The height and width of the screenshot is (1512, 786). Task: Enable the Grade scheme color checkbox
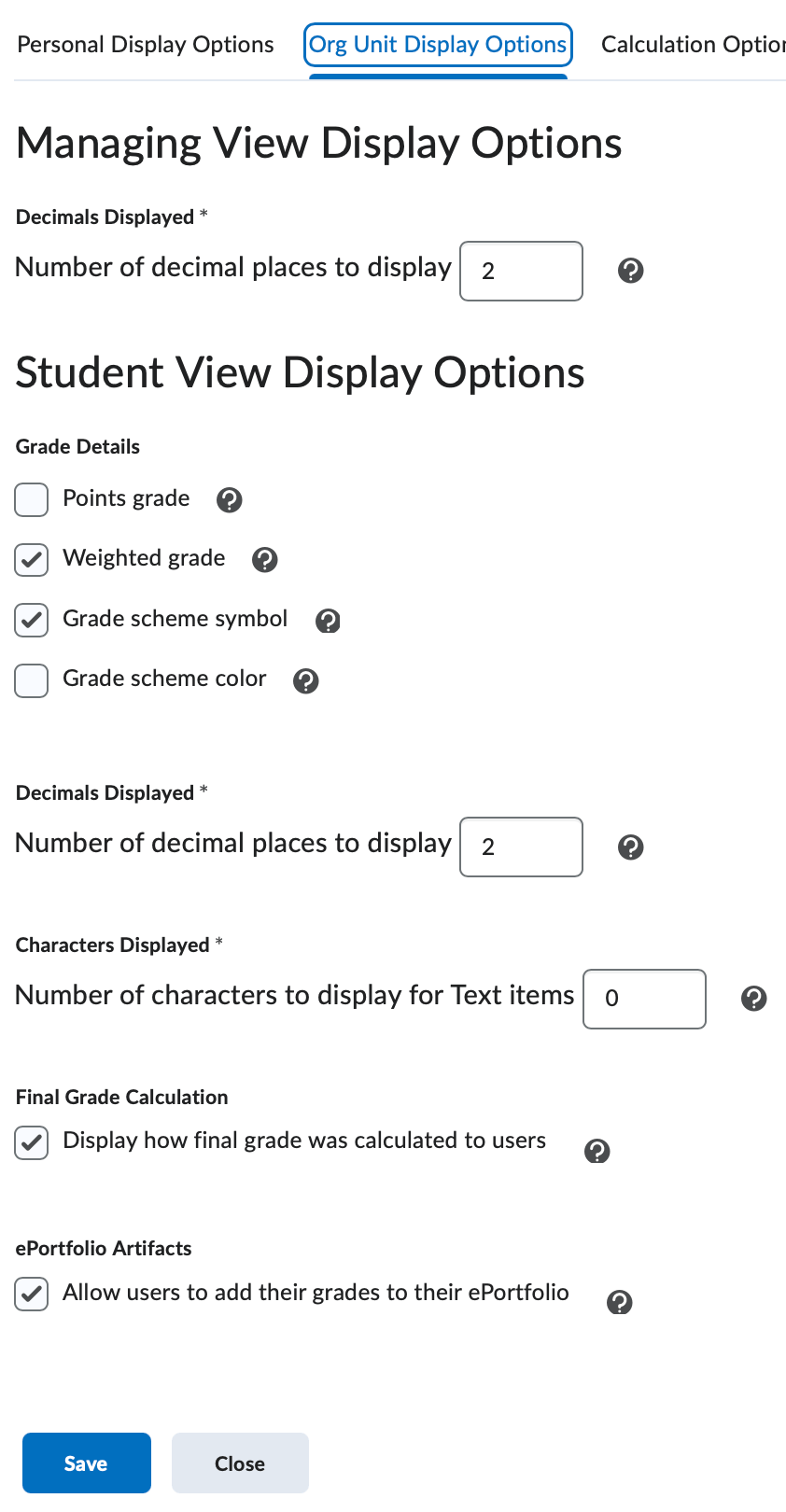coord(31,681)
